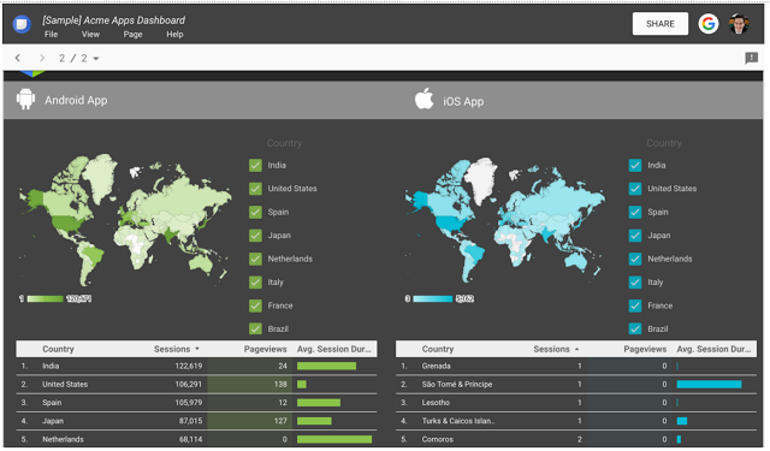Click the green Android map legend gradient
The height and width of the screenshot is (451, 770).
[45, 299]
